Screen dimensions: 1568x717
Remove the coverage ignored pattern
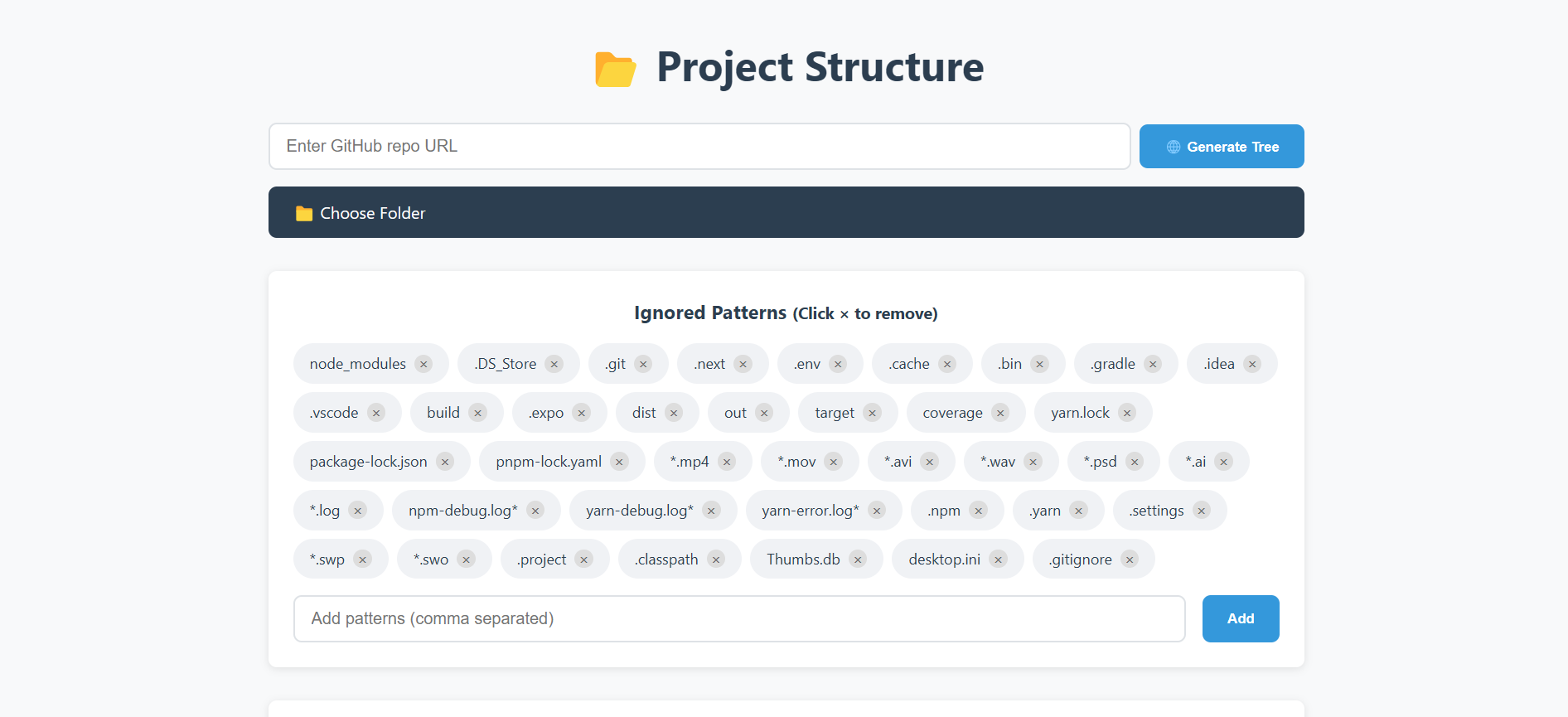click(999, 412)
